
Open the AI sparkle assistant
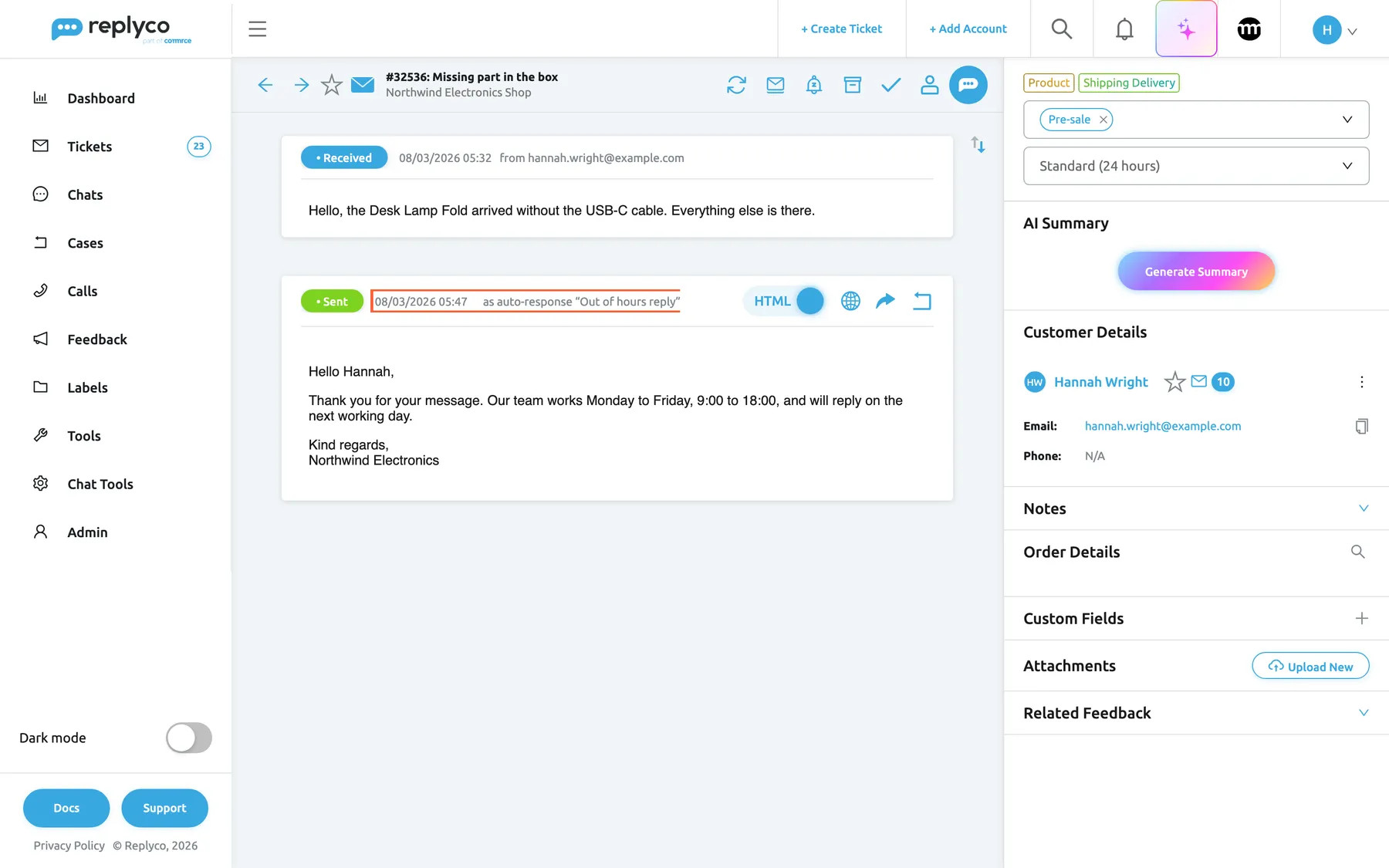[x=1186, y=29]
